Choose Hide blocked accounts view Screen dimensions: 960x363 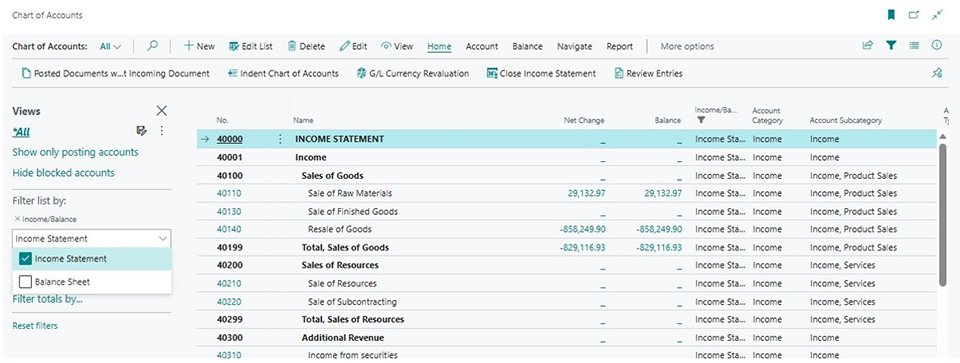(63, 173)
